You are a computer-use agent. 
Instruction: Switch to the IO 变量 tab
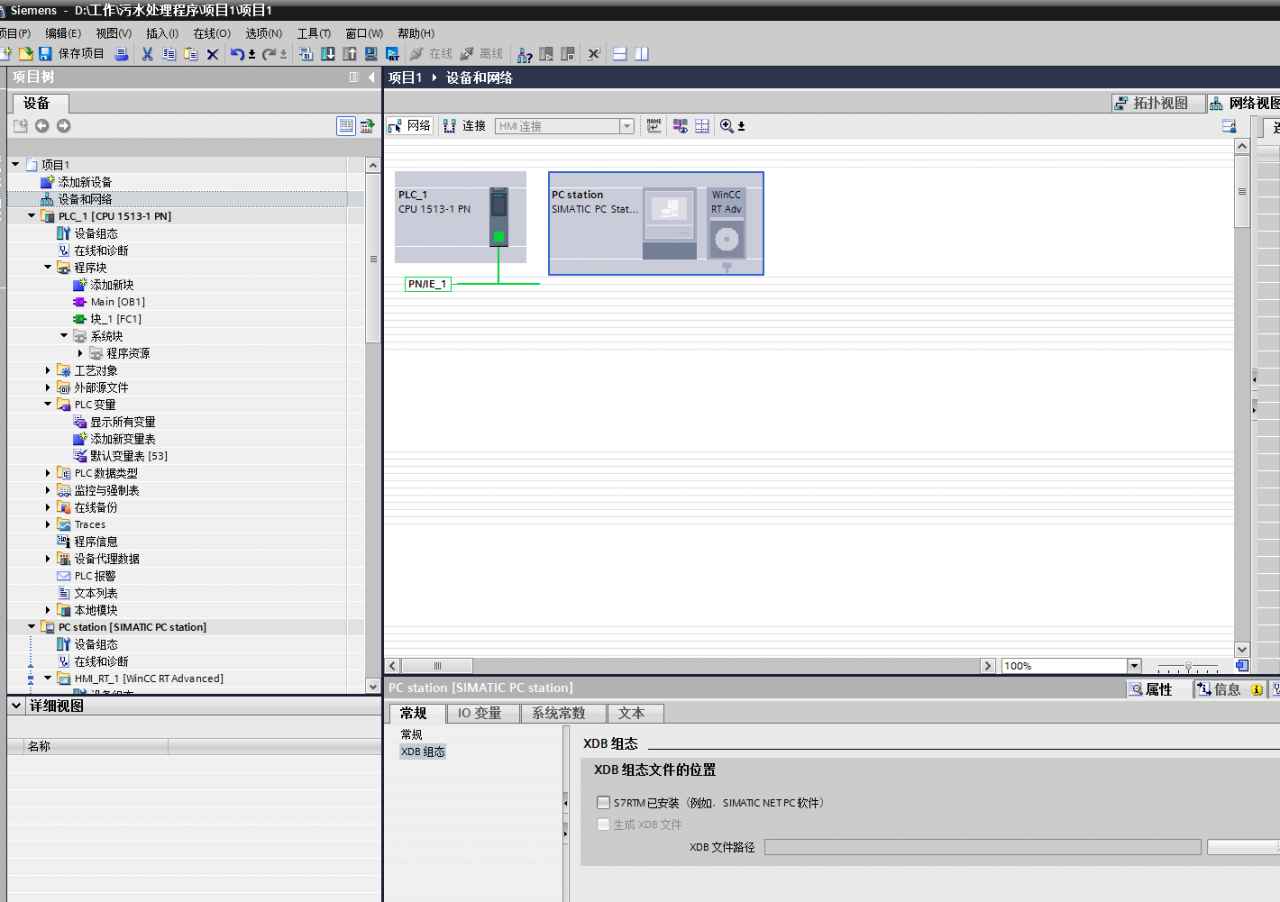tap(479, 713)
